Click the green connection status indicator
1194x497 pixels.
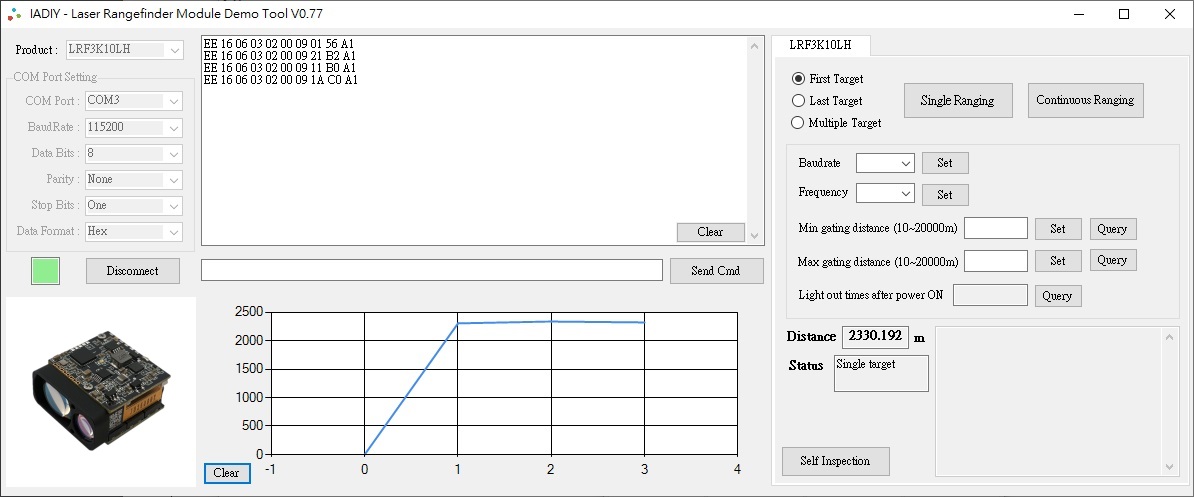(45, 271)
